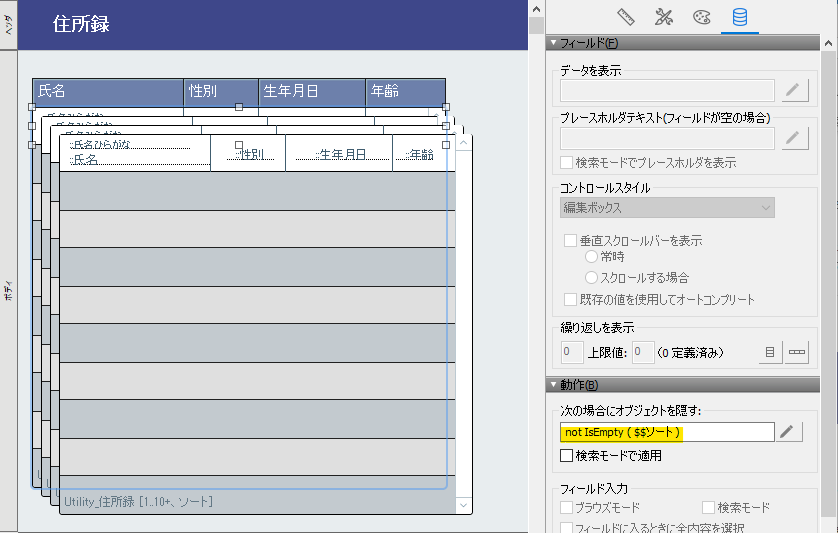Click the 氏名 column header
838x533 pixels.
[x=108, y=91]
